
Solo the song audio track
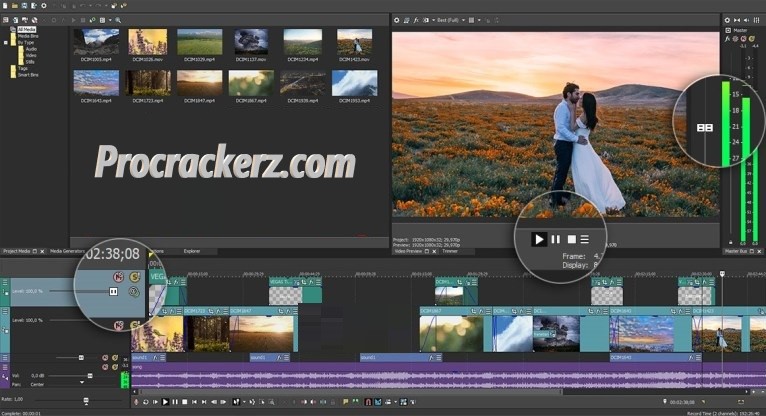pyautogui.click(x=115, y=367)
